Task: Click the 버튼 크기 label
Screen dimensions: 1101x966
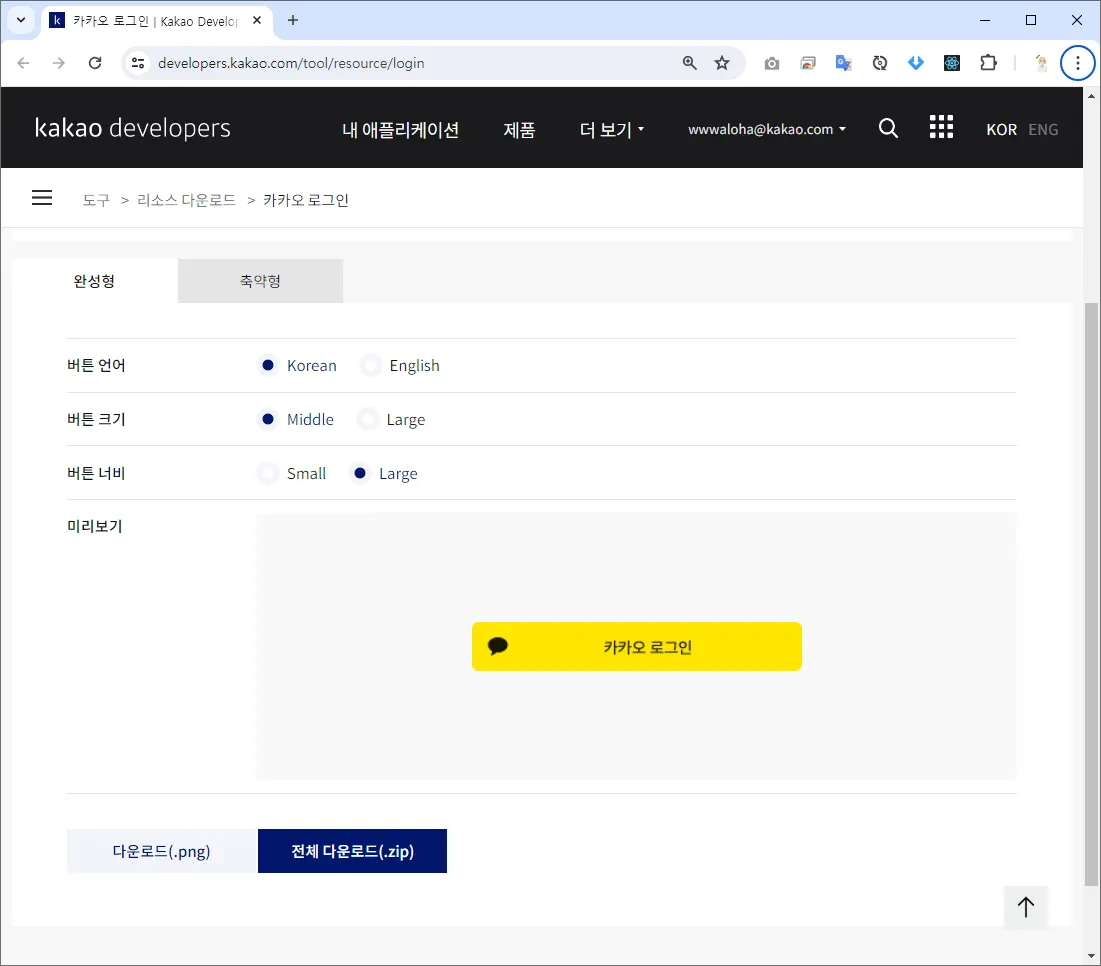Action: (x=96, y=420)
